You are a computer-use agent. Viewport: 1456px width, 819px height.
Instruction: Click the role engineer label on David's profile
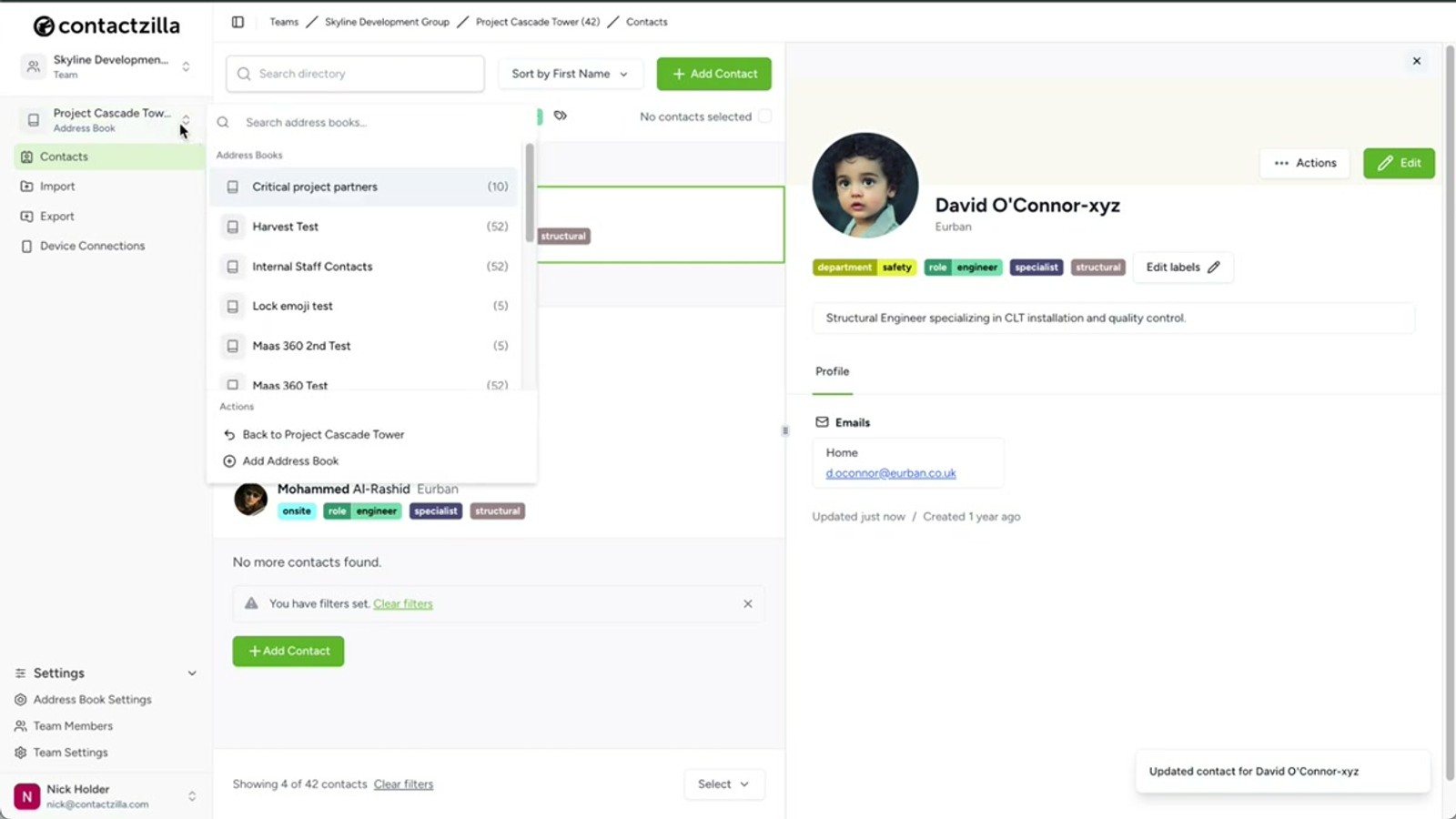tap(964, 268)
